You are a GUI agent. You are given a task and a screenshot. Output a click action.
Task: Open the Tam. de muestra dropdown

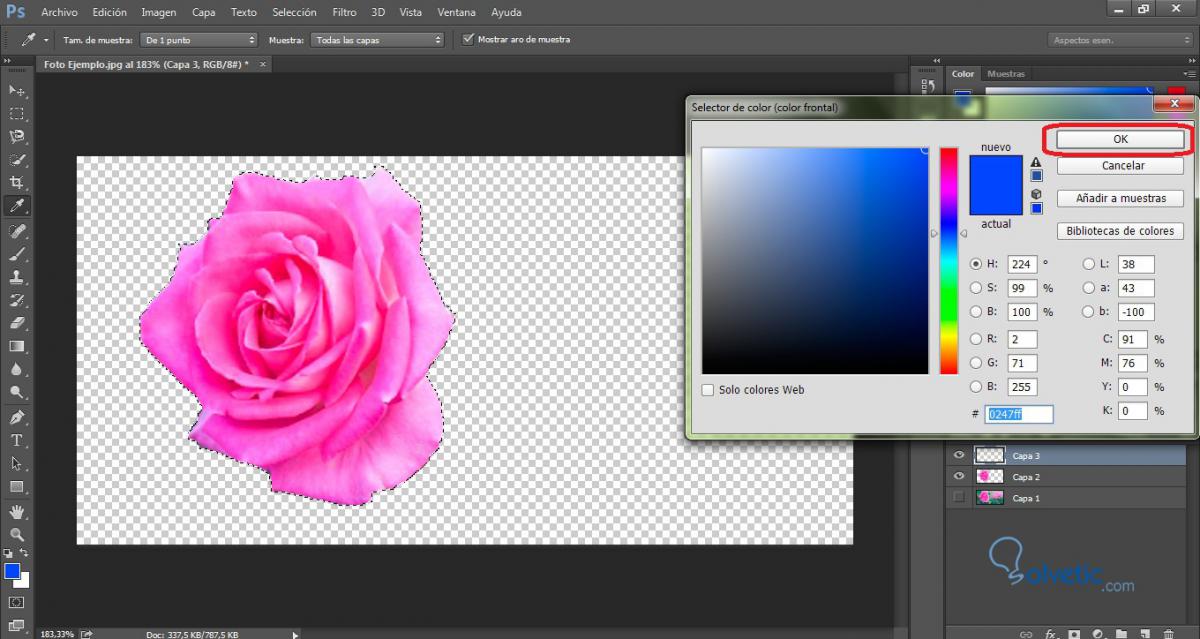coord(199,40)
